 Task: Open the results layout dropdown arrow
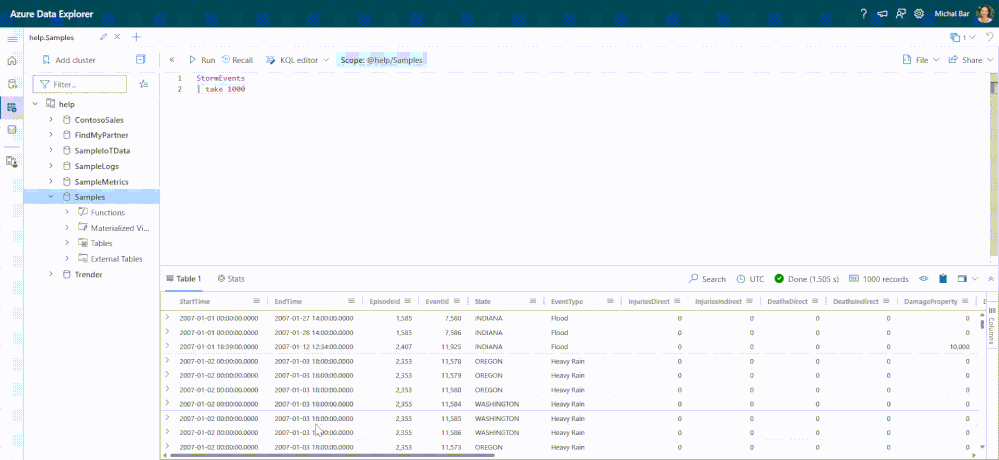click(975, 278)
